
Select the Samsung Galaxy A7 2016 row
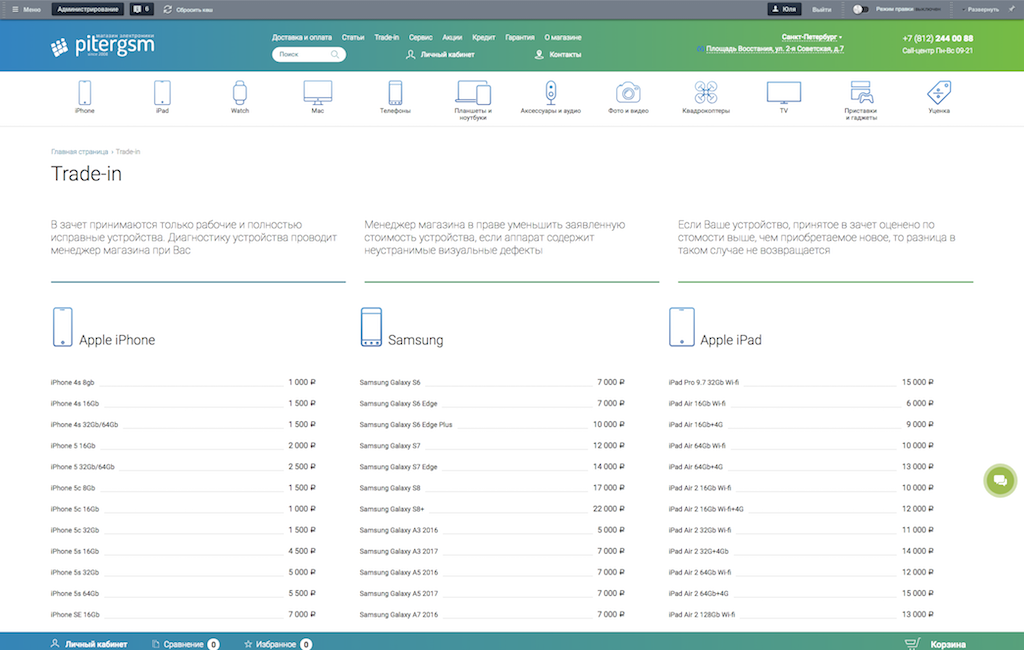(x=492, y=615)
